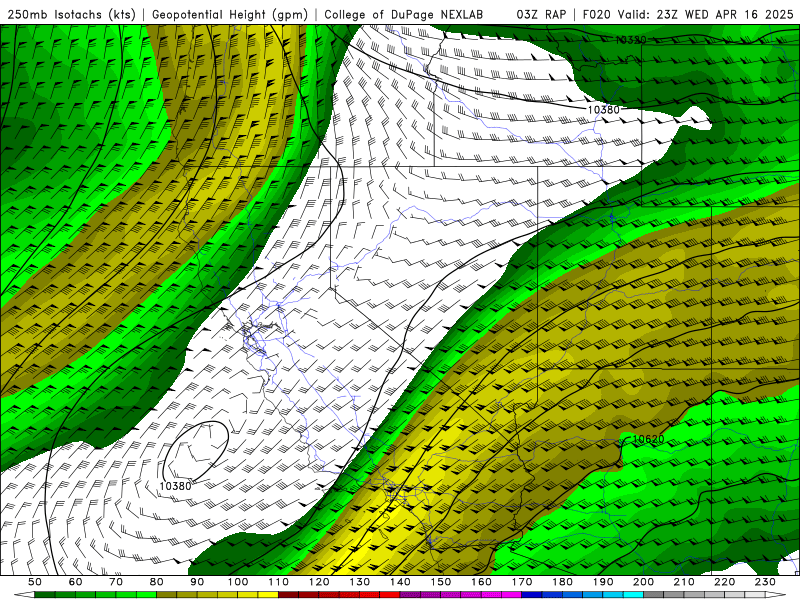Click the 220 knots legend number
The image size is (800, 600).
click(x=724, y=582)
